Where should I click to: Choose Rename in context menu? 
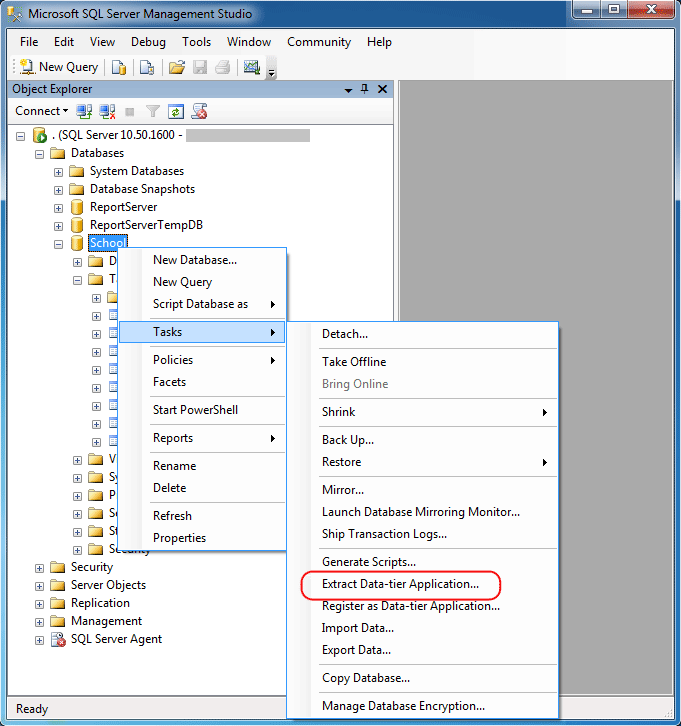[x=202, y=466]
